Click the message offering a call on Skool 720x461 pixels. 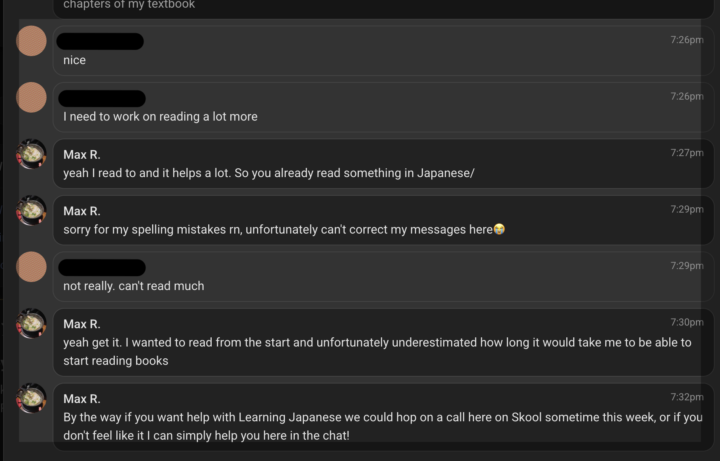tap(382, 426)
